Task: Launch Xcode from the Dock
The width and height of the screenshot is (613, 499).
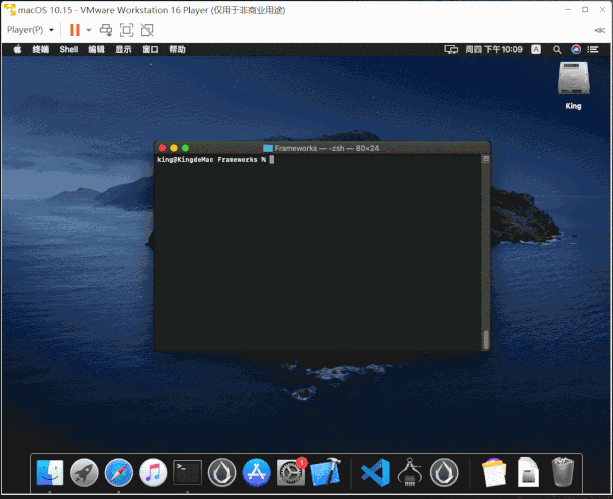Action: [x=325, y=472]
